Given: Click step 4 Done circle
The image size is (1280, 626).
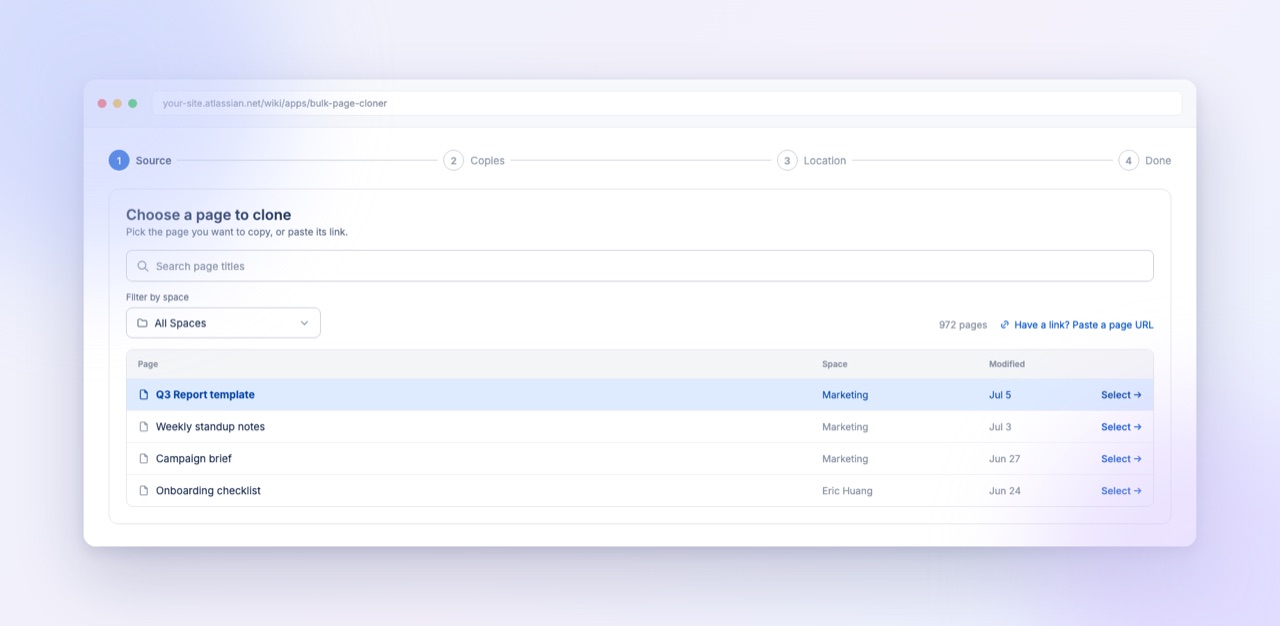Looking at the screenshot, I should click(1129, 160).
